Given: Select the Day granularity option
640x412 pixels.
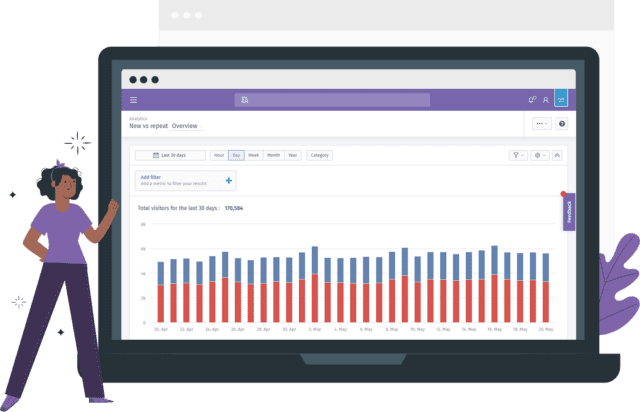Looking at the screenshot, I should 236,155.
